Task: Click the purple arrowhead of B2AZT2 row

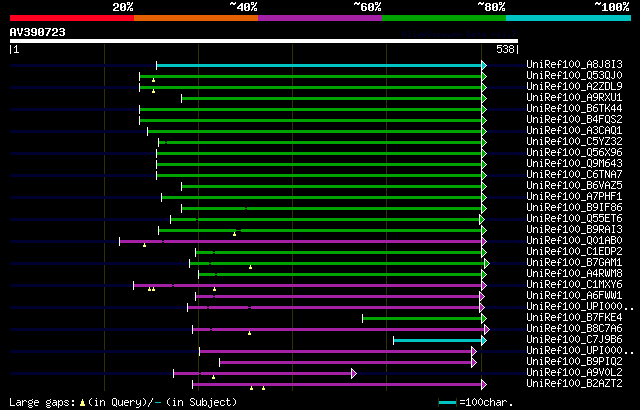Action: coord(484,385)
